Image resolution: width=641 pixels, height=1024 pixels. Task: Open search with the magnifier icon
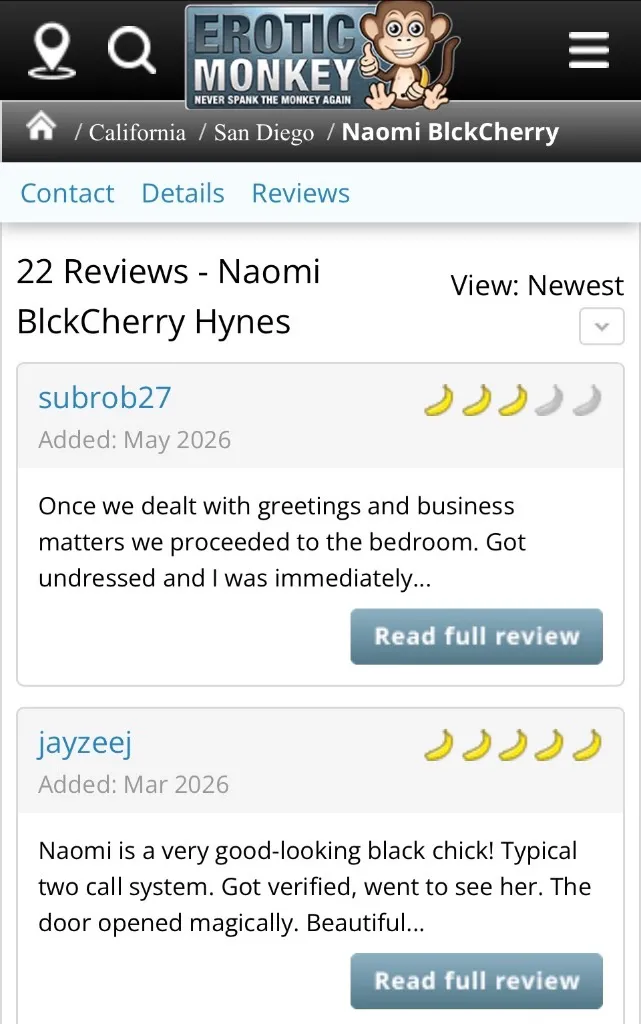(131, 51)
